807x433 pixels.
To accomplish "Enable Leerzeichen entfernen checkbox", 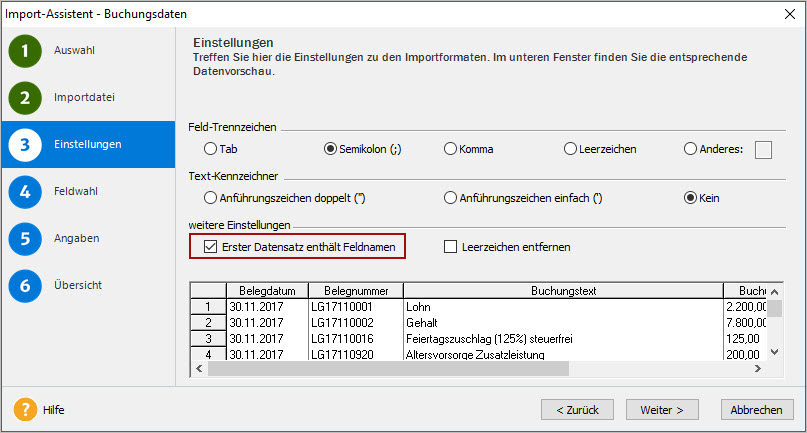I will pyautogui.click(x=450, y=246).
